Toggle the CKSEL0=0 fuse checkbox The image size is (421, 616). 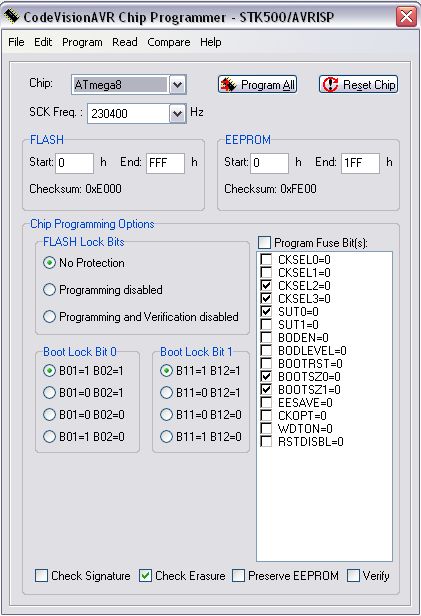click(266, 259)
